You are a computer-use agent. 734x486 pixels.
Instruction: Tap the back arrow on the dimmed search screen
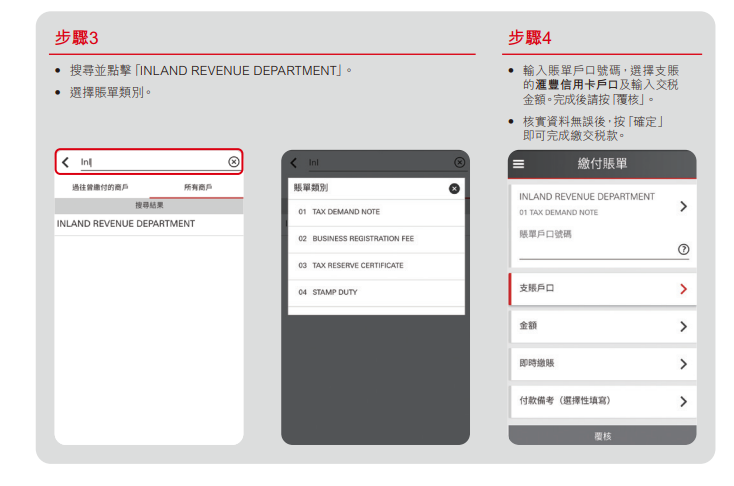294,162
